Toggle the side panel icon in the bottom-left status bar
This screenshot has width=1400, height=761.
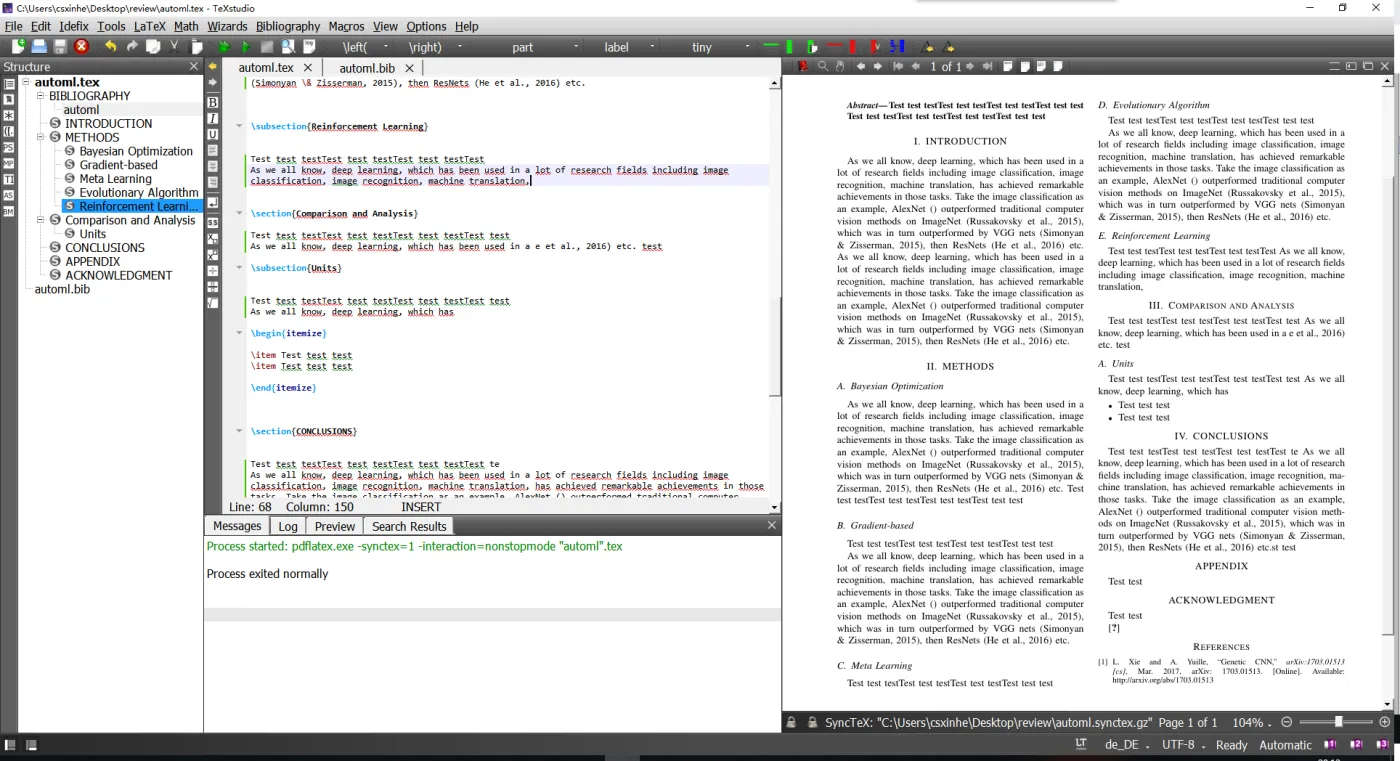point(10,745)
